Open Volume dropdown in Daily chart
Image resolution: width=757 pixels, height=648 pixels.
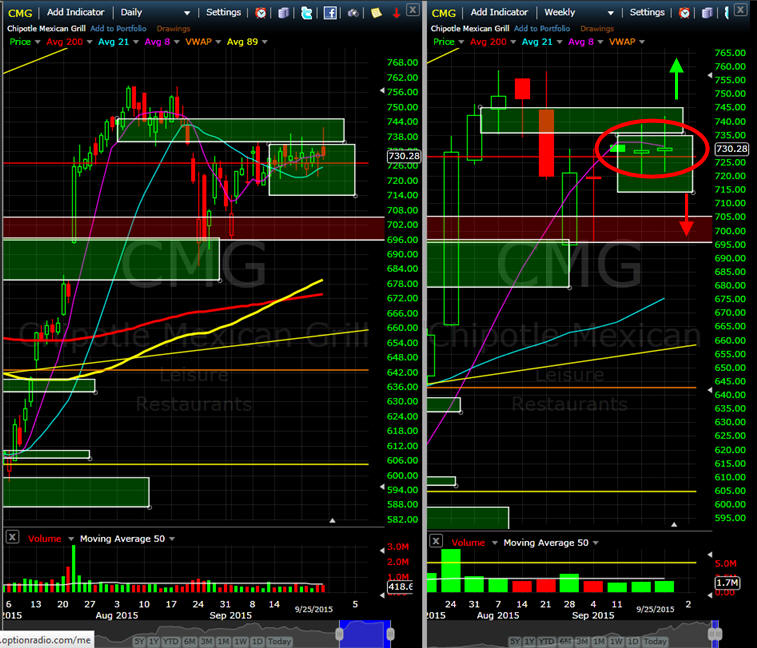[x=71, y=539]
